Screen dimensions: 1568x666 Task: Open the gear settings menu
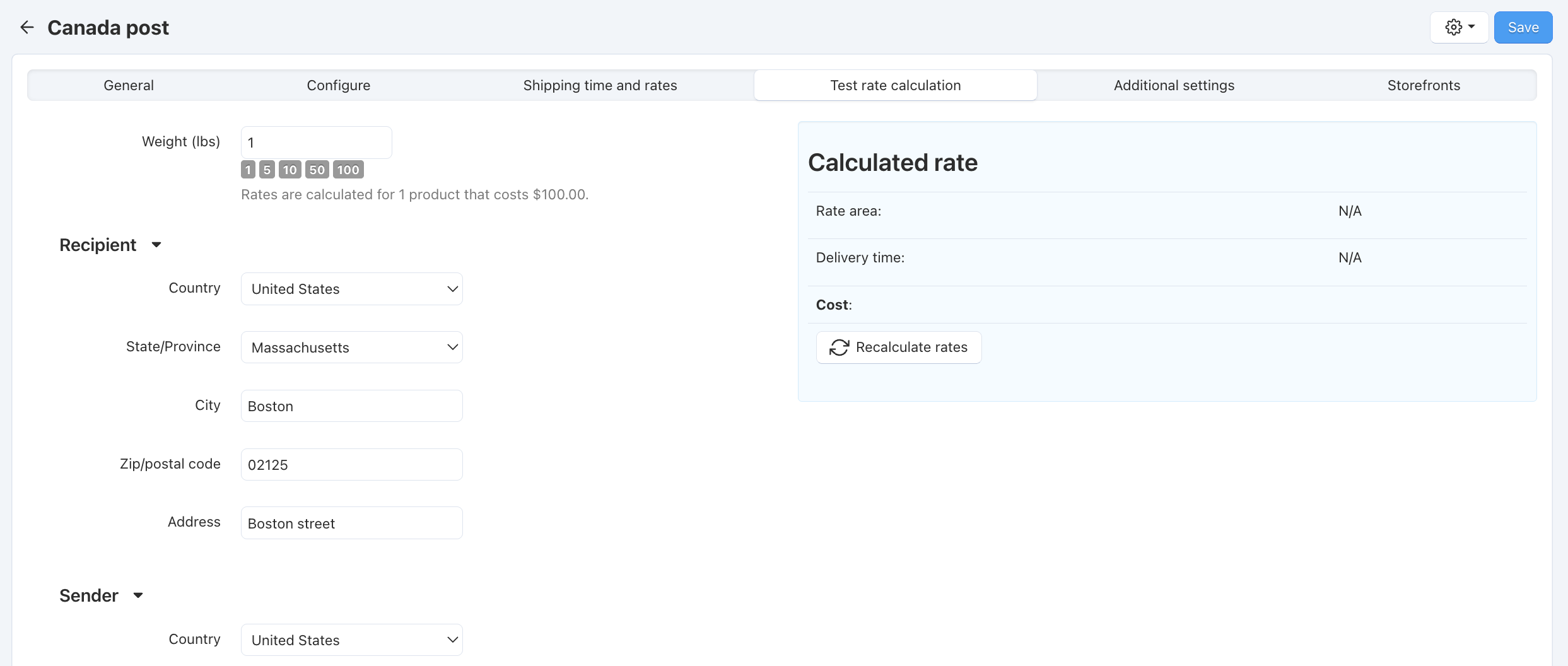pos(1459,27)
